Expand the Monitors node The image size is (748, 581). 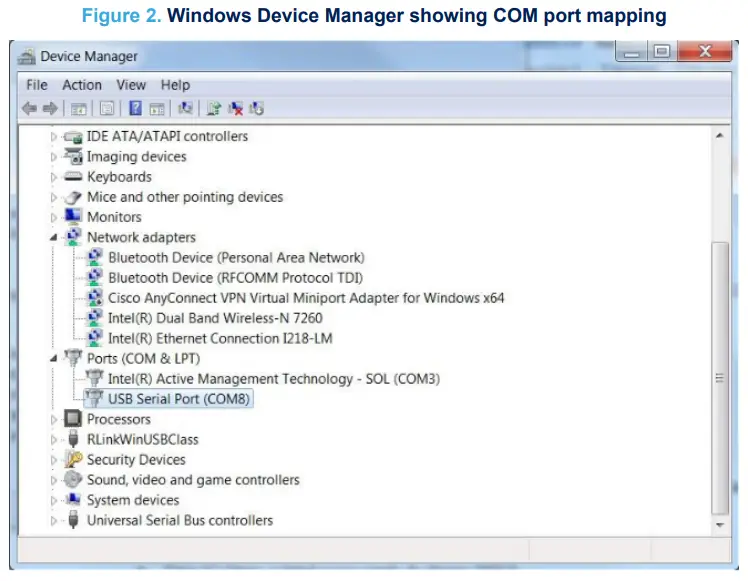pos(53,218)
